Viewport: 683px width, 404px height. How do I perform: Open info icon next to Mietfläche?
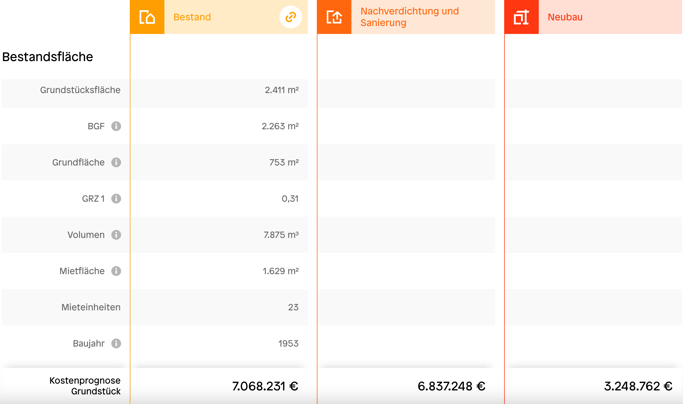click(116, 271)
